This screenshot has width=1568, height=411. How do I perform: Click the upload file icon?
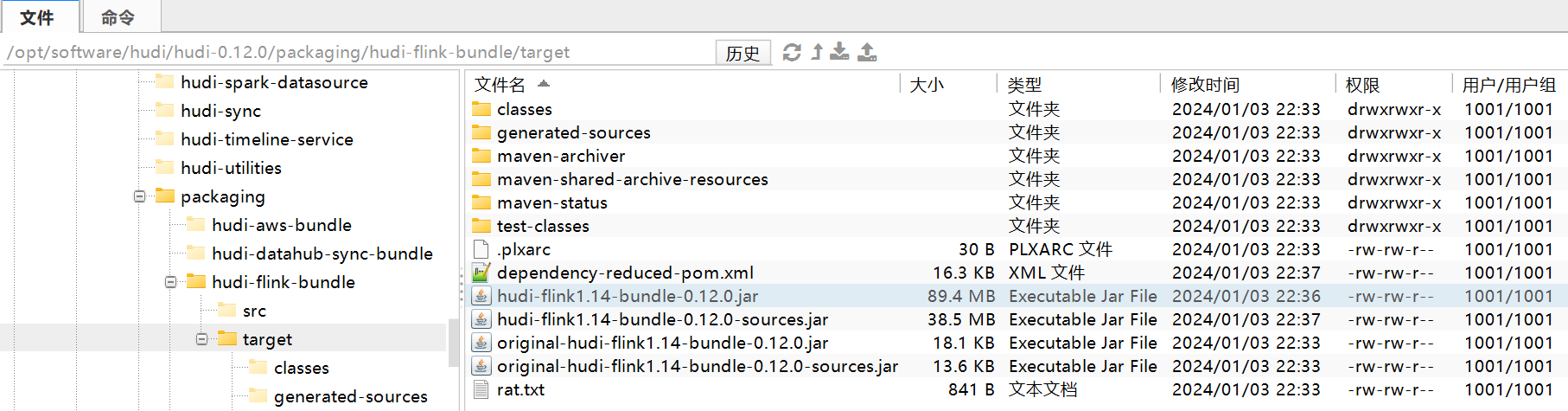click(x=867, y=52)
